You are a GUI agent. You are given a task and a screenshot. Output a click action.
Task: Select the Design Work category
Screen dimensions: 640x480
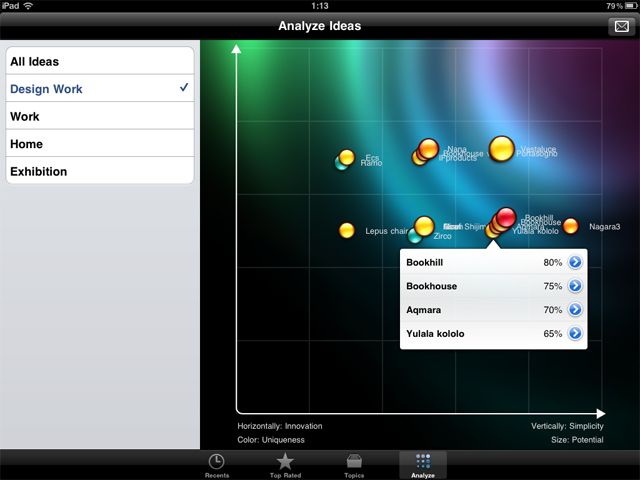[x=99, y=89]
